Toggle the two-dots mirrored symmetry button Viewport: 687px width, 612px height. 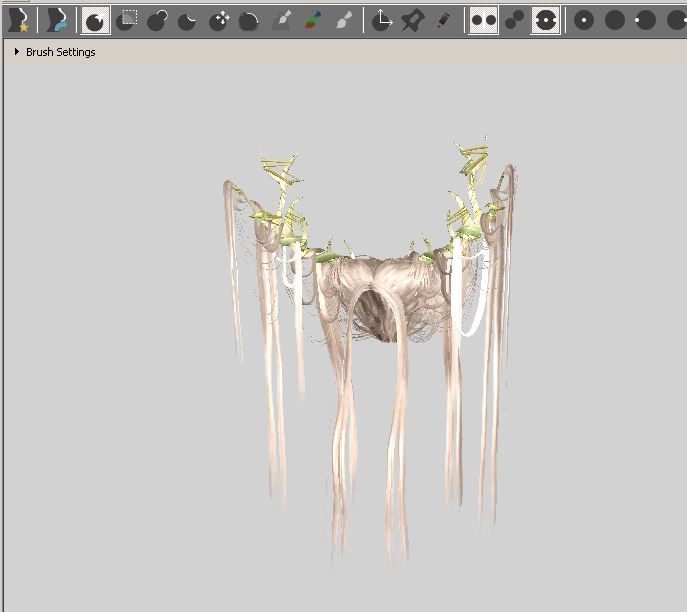484,20
